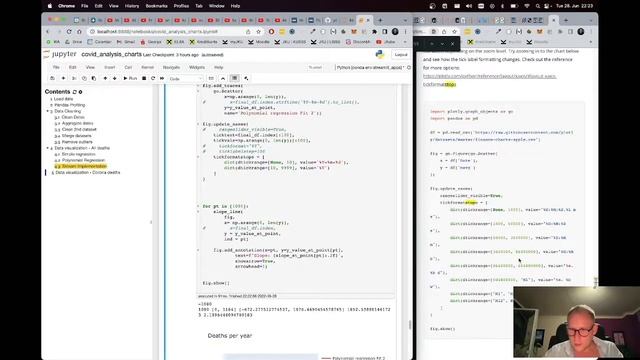The width and height of the screenshot is (640, 360).
Task: Jump to Load data section
Action: coord(63,99)
